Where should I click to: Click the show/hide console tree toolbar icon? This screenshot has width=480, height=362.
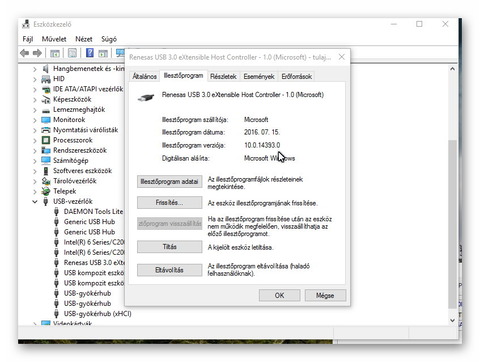point(55,53)
